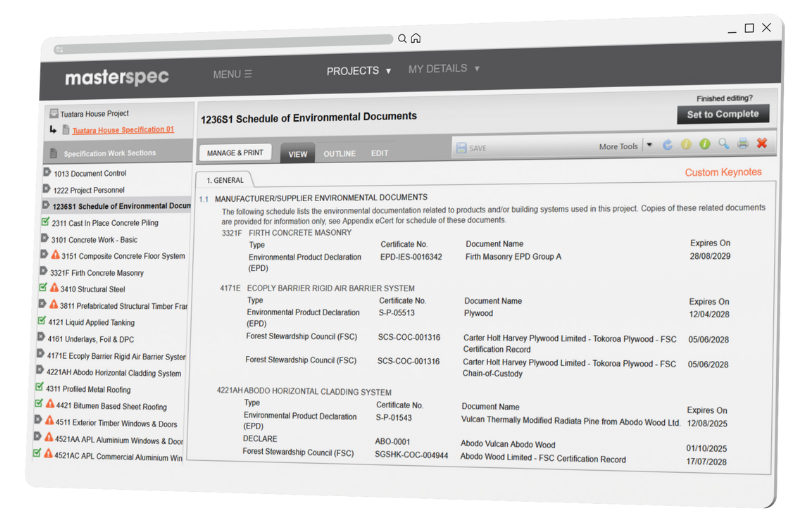Screen dimensions: 810x523
Task: Click heading MANUFACTURER/SUPPLIER ENVIRONMENTAL DOCUMENTS
Action: (321, 198)
